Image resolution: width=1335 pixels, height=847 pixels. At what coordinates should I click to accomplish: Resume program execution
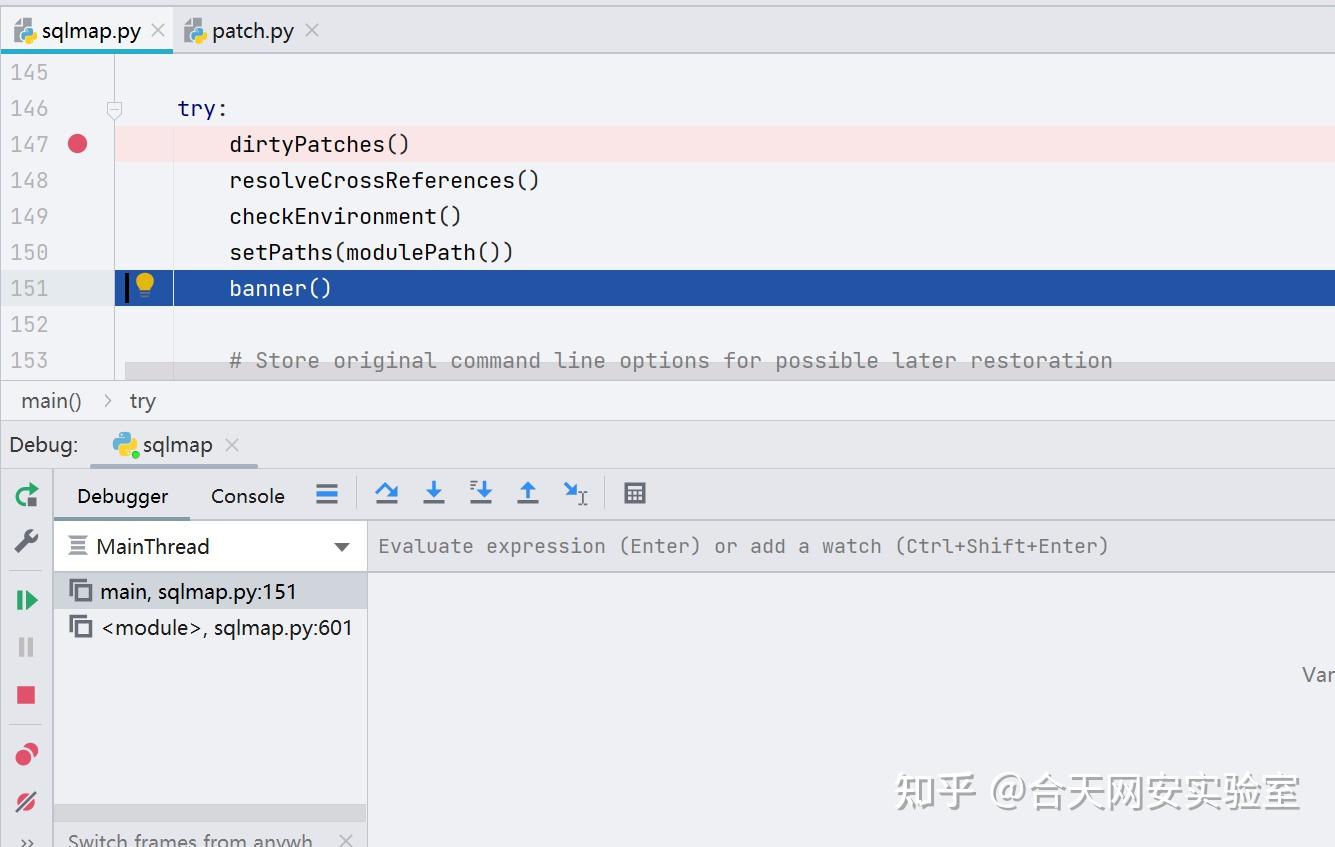click(x=26, y=599)
